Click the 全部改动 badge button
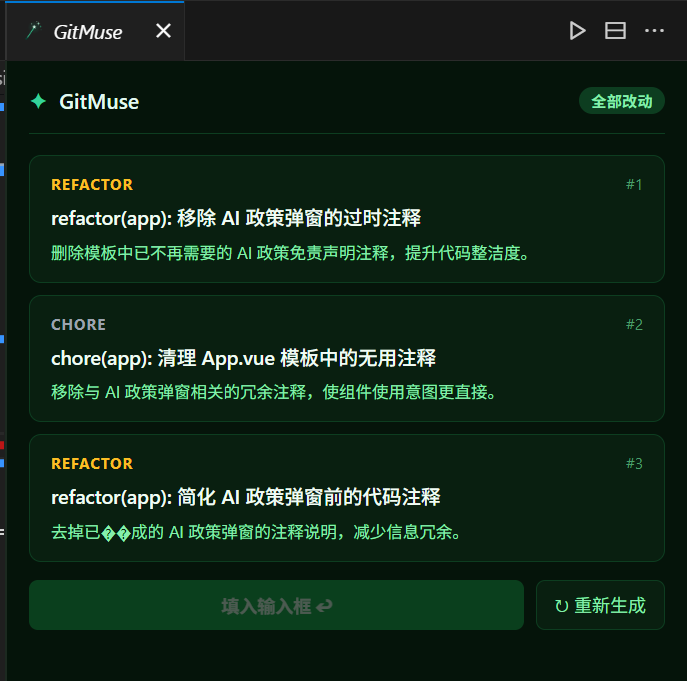 [x=622, y=101]
